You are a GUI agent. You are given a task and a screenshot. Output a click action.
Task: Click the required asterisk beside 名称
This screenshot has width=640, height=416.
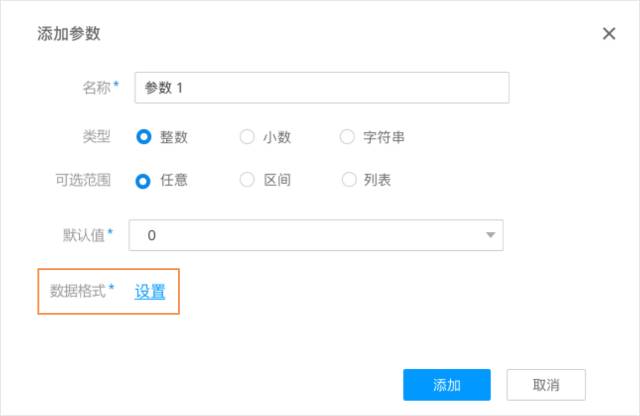point(116,86)
